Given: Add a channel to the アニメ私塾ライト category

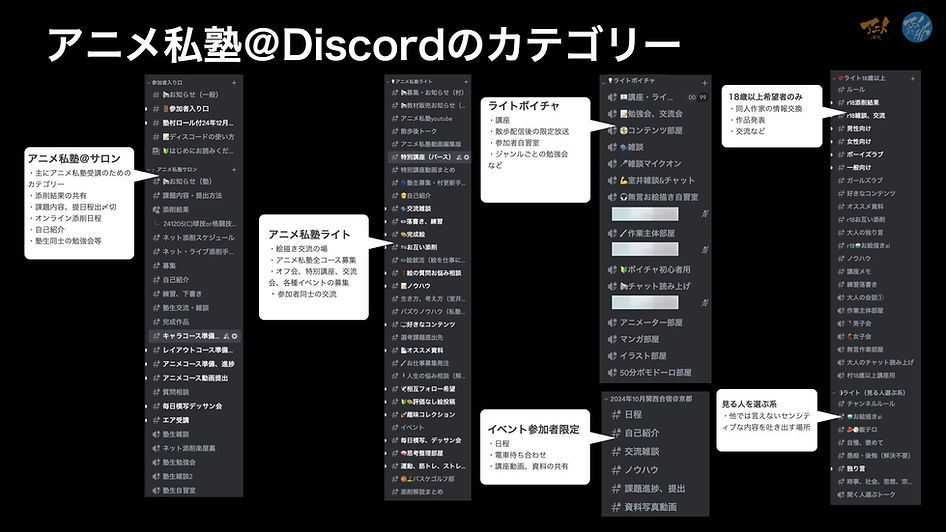Looking at the screenshot, I should pos(466,81).
